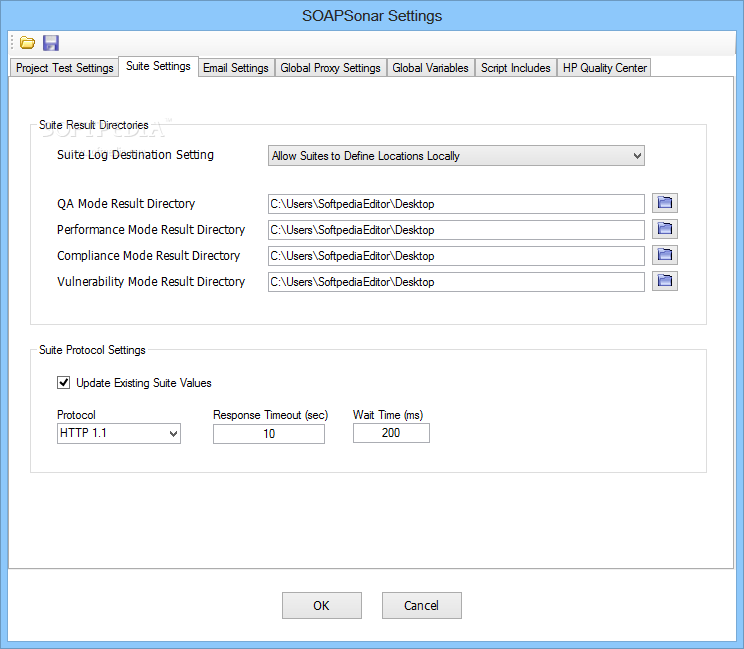Click the QA Mode Result Directory field
Viewport: 744px width, 649px height.
[456, 204]
